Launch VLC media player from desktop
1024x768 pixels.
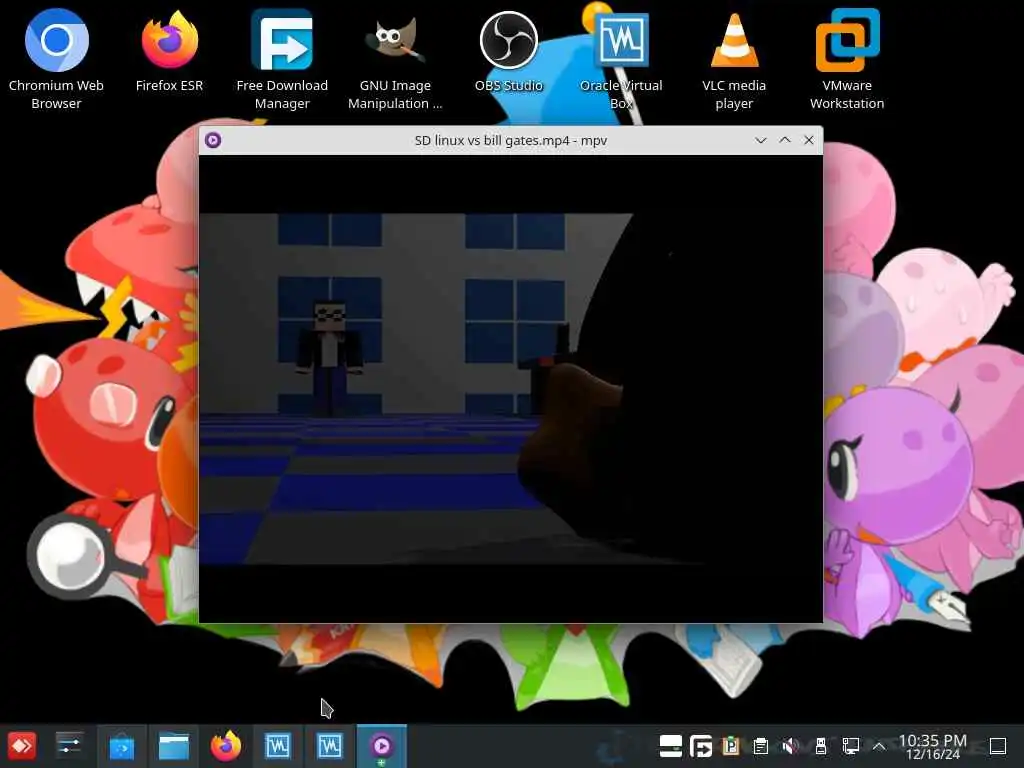(734, 59)
